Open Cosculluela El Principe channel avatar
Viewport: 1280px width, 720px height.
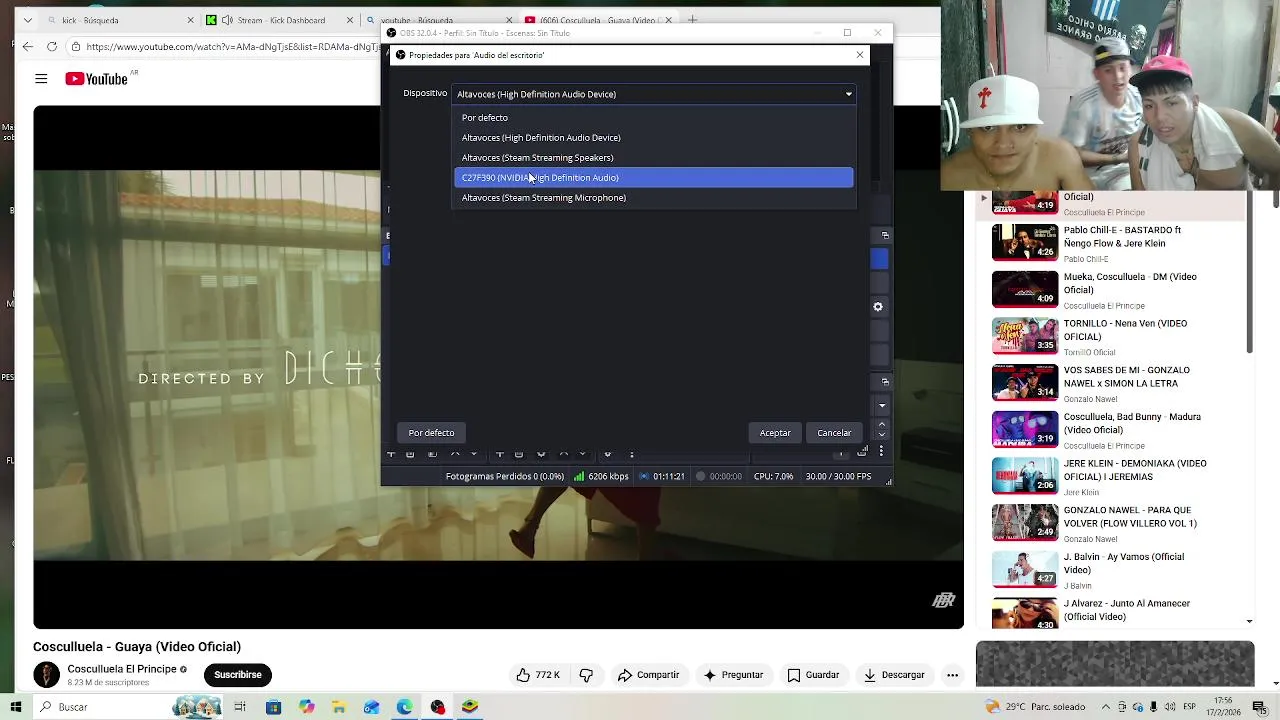[46, 675]
